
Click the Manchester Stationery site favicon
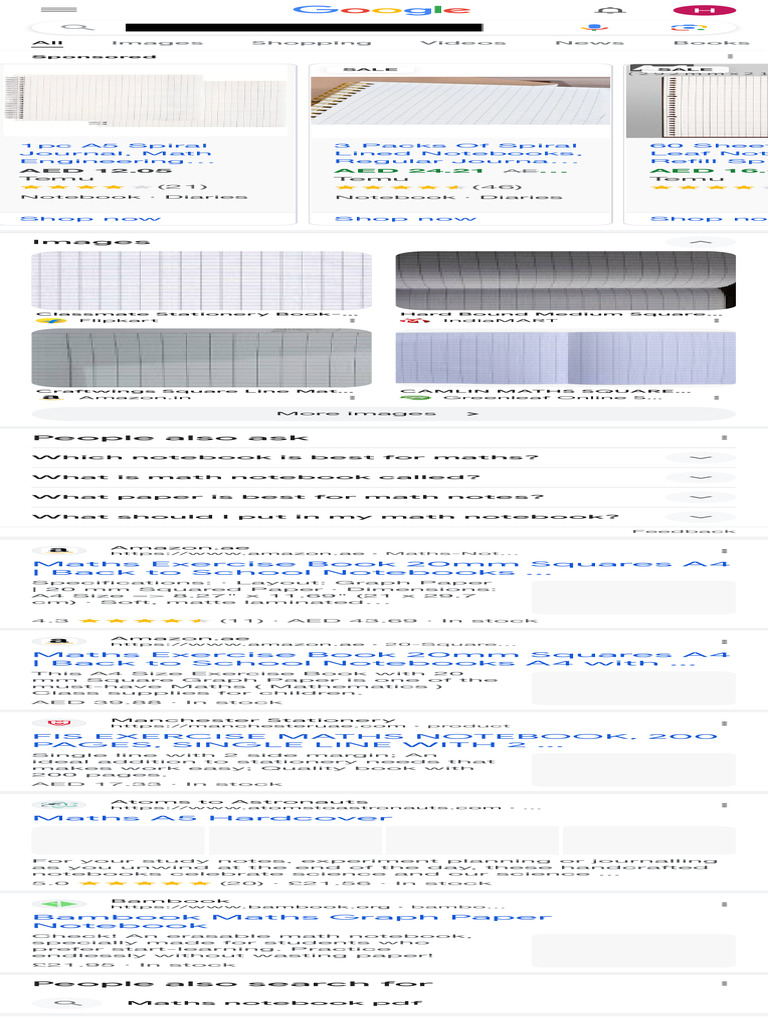point(59,723)
